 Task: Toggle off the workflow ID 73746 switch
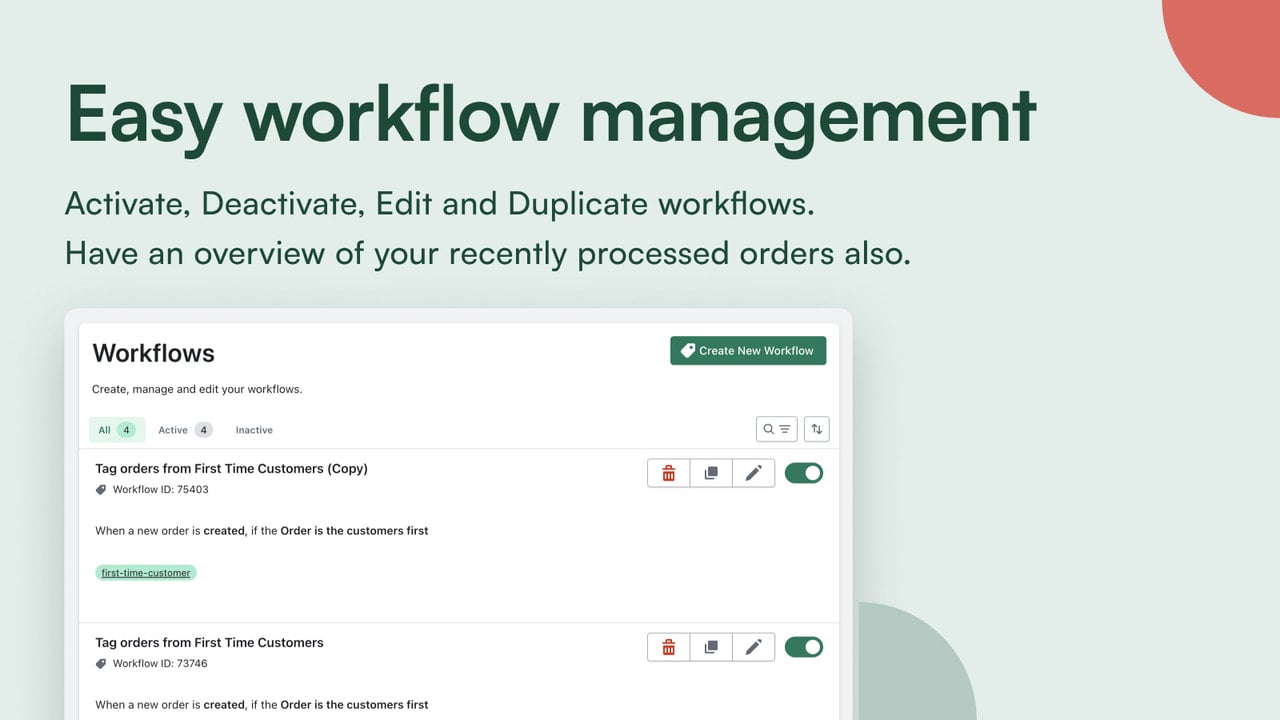[x=804, y=647]
